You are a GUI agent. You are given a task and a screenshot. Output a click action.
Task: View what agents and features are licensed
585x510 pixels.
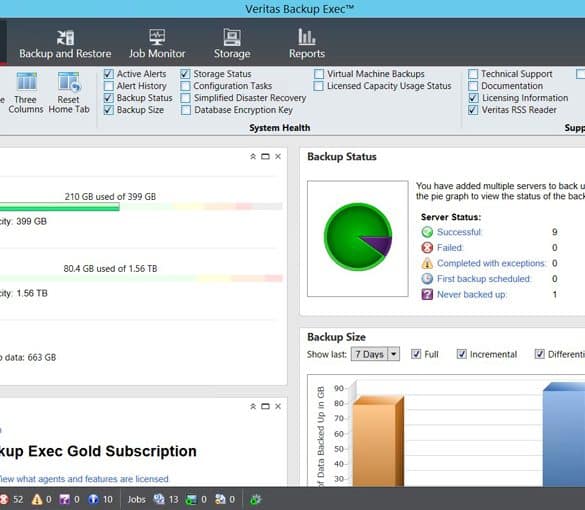(84, 479)
